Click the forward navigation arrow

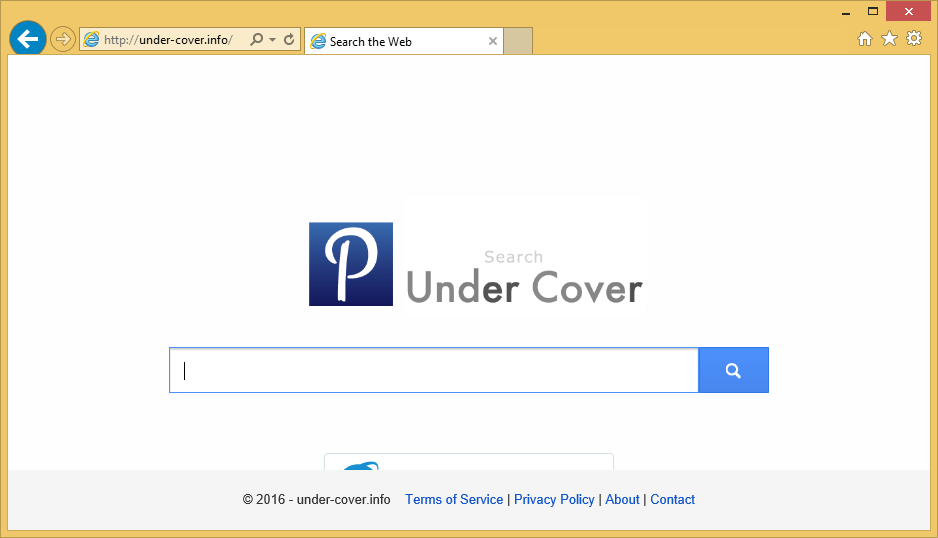[x=63, y=39]
